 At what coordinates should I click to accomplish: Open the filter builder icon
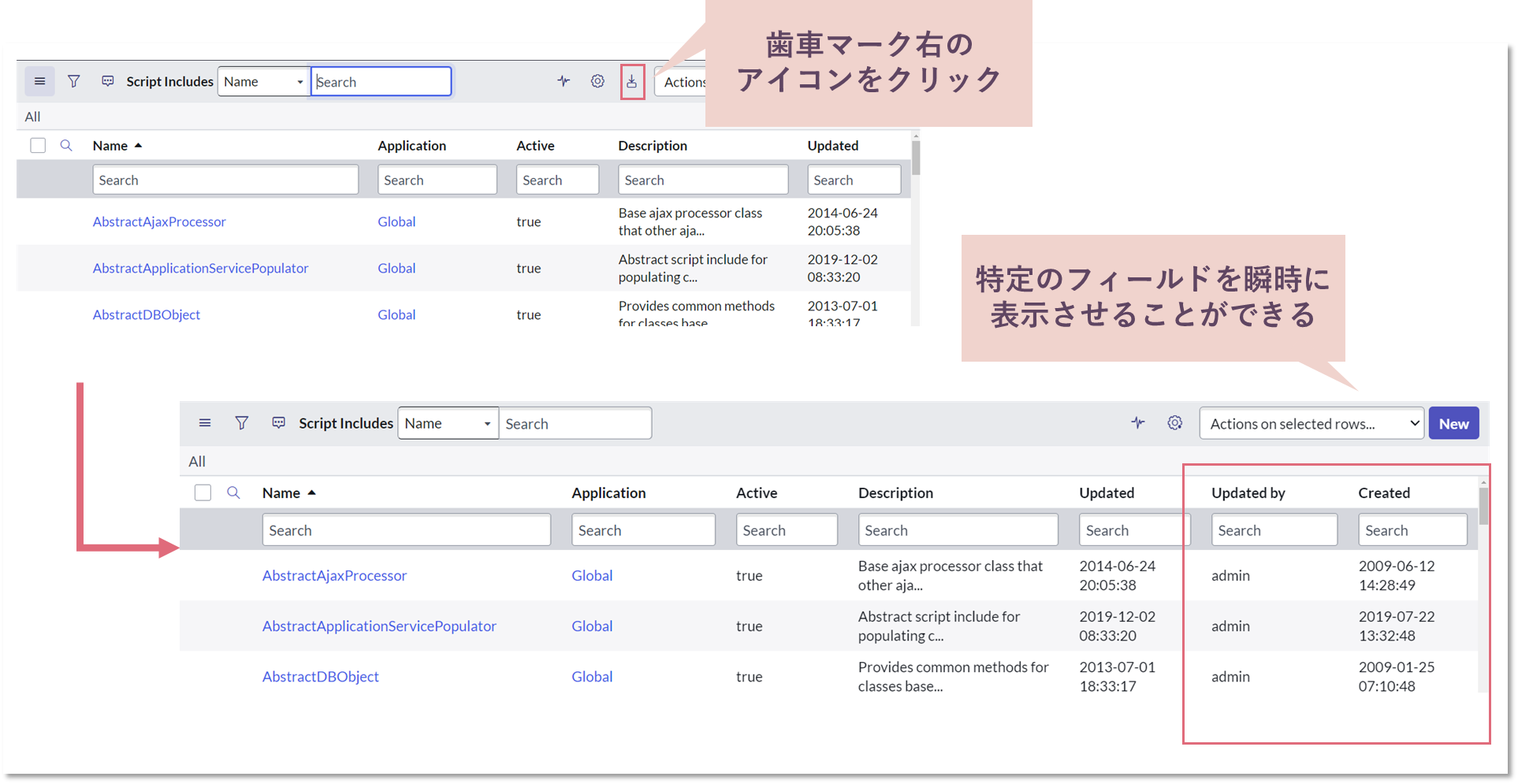[73, 81]
